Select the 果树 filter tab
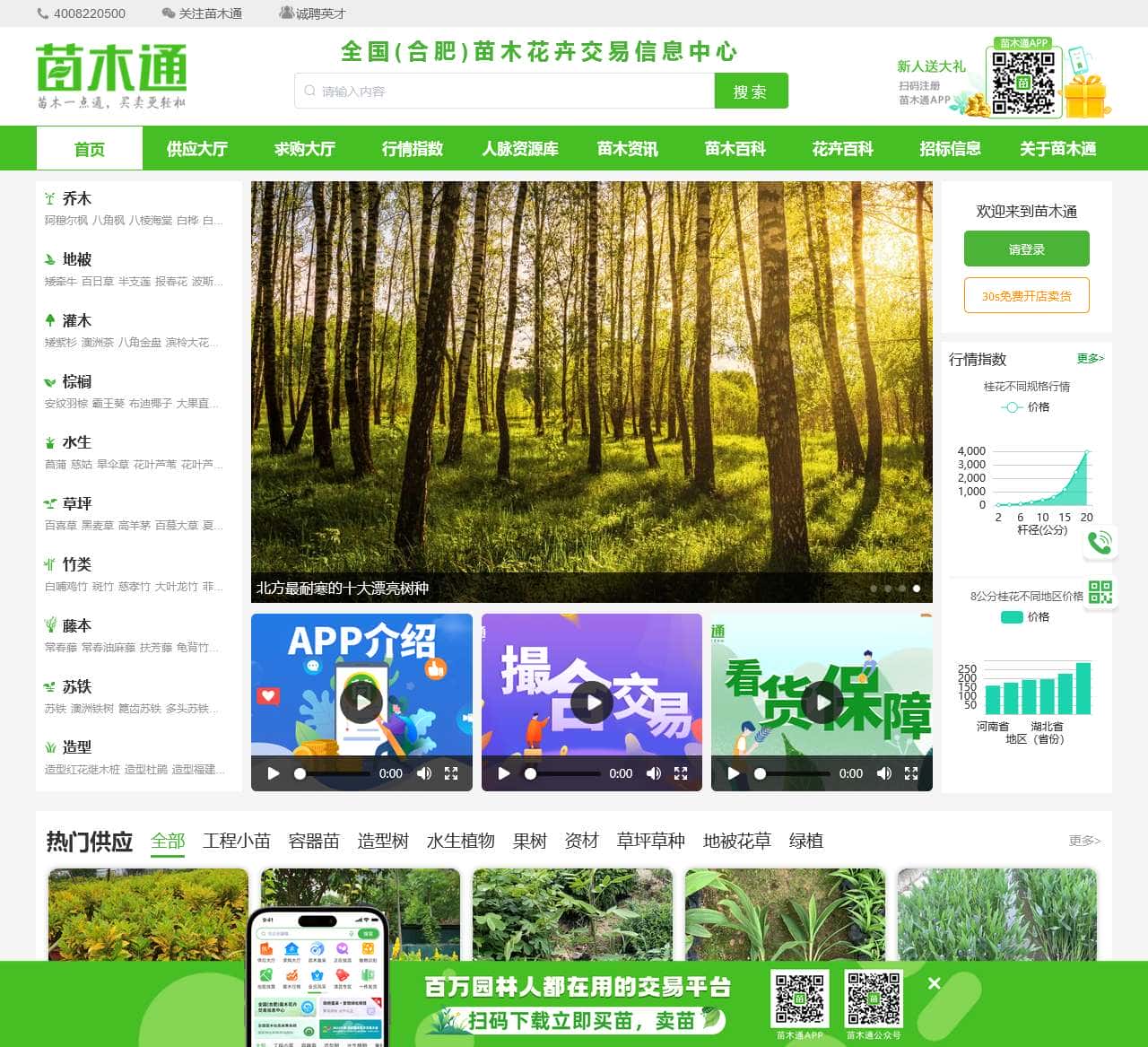This screenshot has height=1047, width=1148. click(x=530, y=841)
